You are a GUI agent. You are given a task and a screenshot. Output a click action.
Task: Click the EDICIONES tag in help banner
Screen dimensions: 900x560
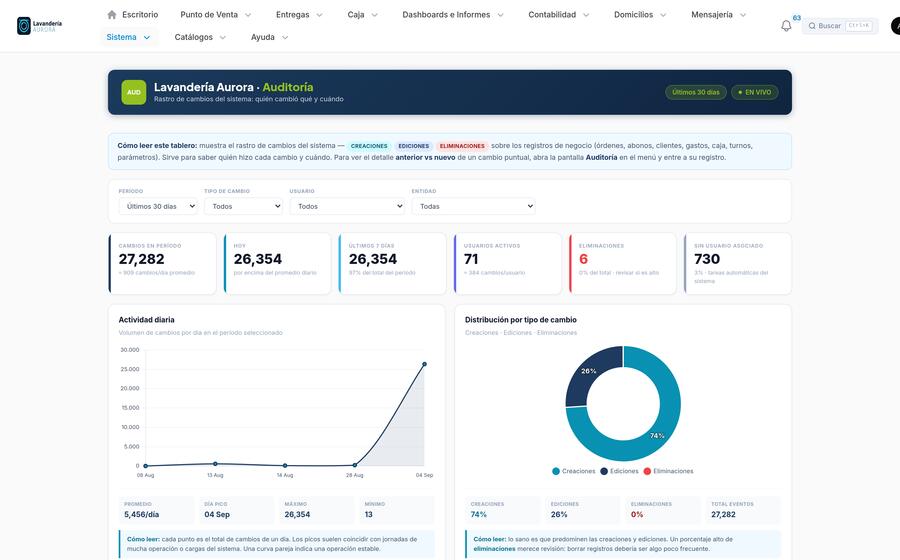pyautogui.click(x=414, y=146)
